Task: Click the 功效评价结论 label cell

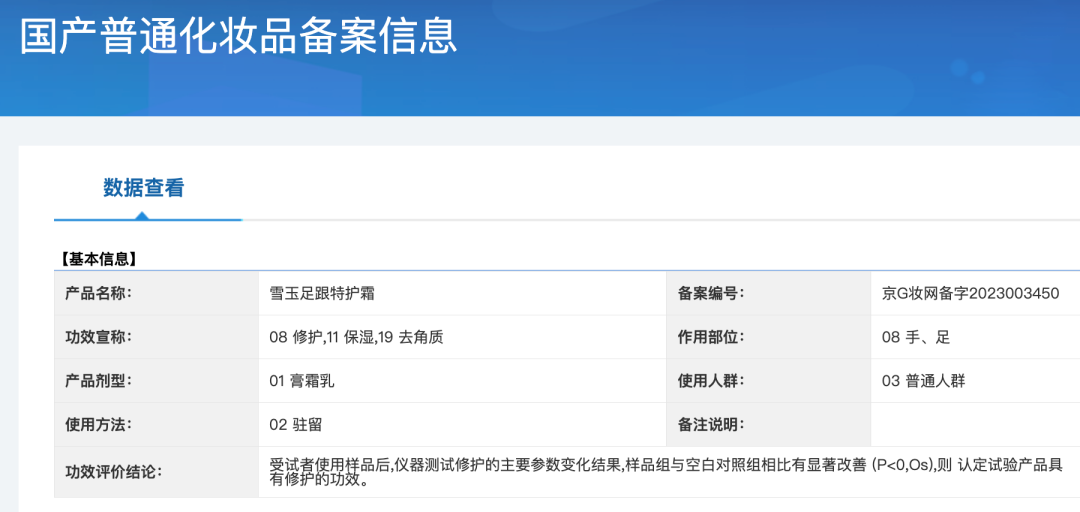Action: coord(156,472)
